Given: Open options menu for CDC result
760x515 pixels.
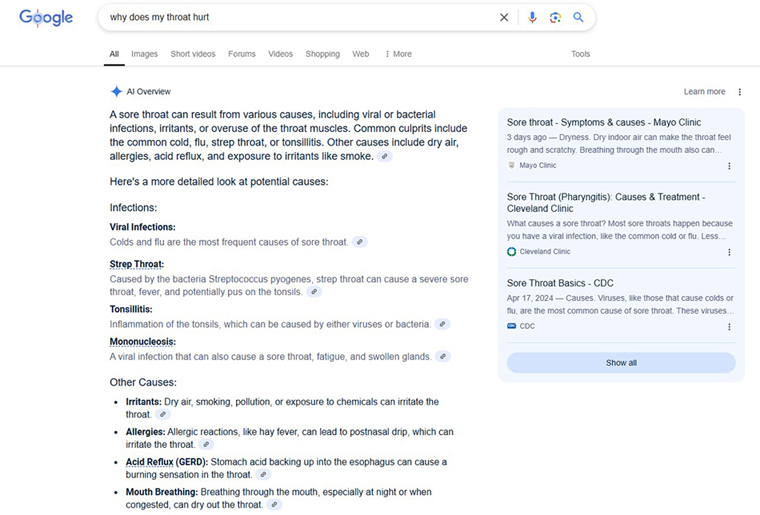Looking at the screenshot, I should tap(729, 327).
